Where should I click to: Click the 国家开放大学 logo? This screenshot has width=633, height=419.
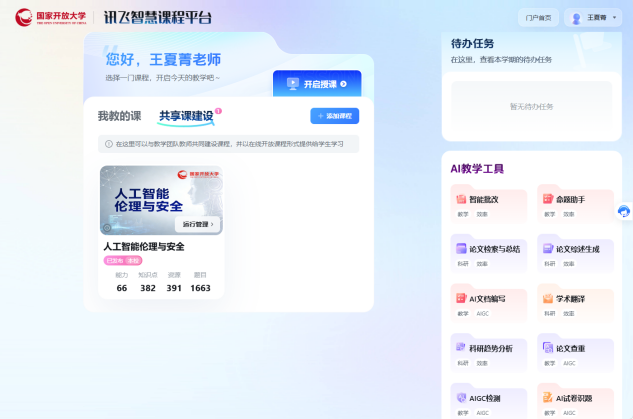tap(51, 17)
